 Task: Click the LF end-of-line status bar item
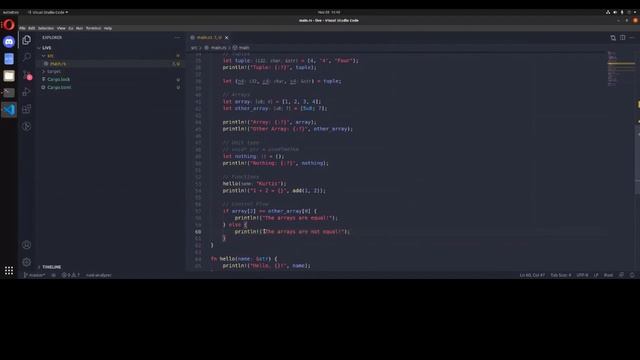pos(596,275)
